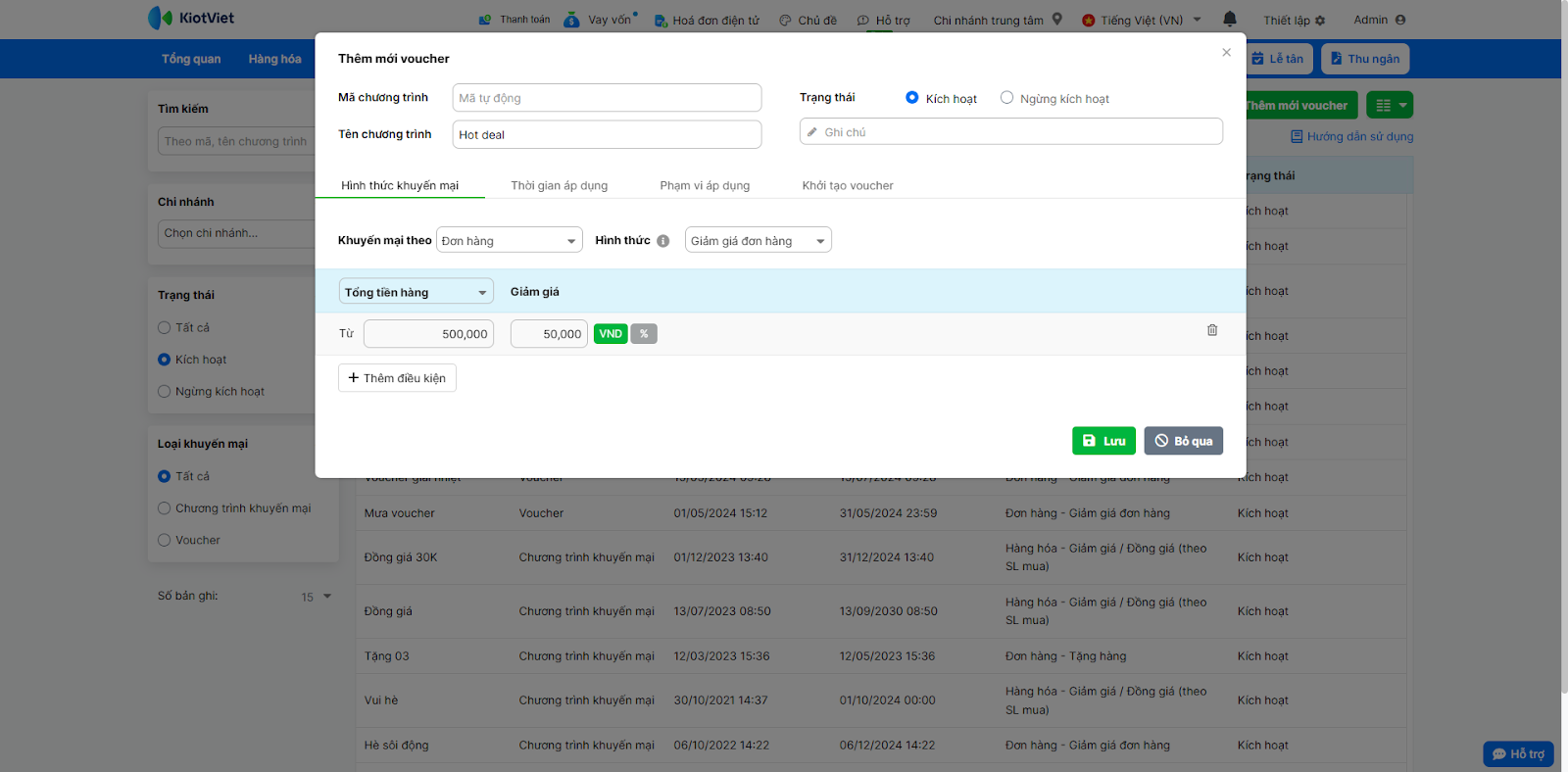Viewport: 1568px width, 772px height.
Task: Switch discount unit to percent
Action: click(x=644, y=334)
